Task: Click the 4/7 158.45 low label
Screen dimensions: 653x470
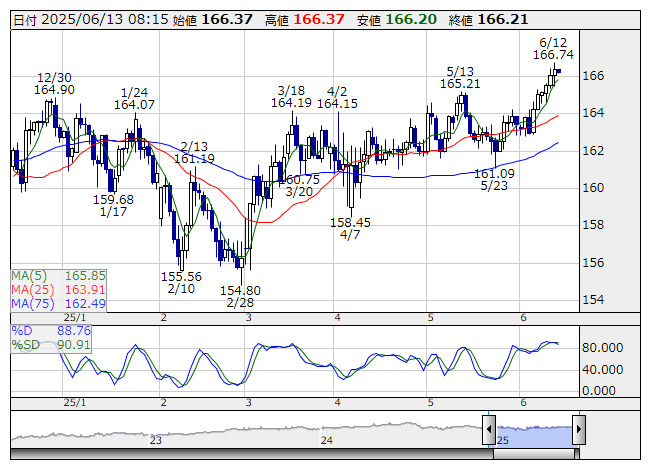Action: (x=350, y=229)
